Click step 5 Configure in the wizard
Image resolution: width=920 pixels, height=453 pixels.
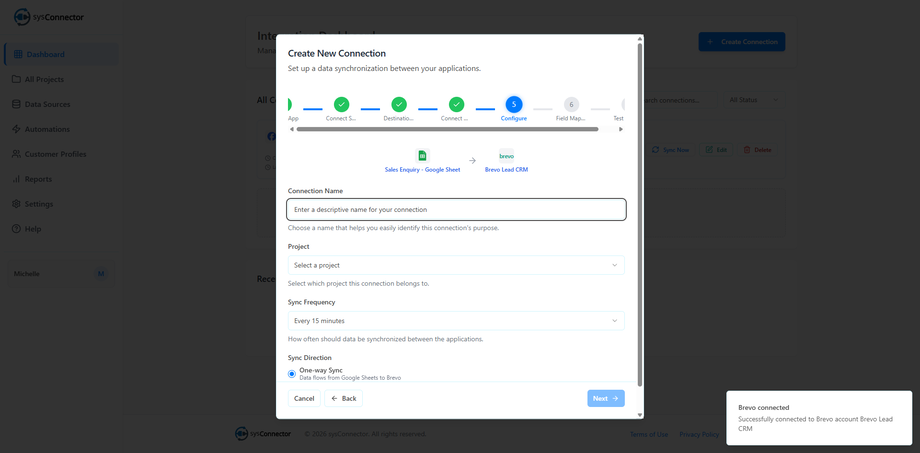click(x=513, y=109)
